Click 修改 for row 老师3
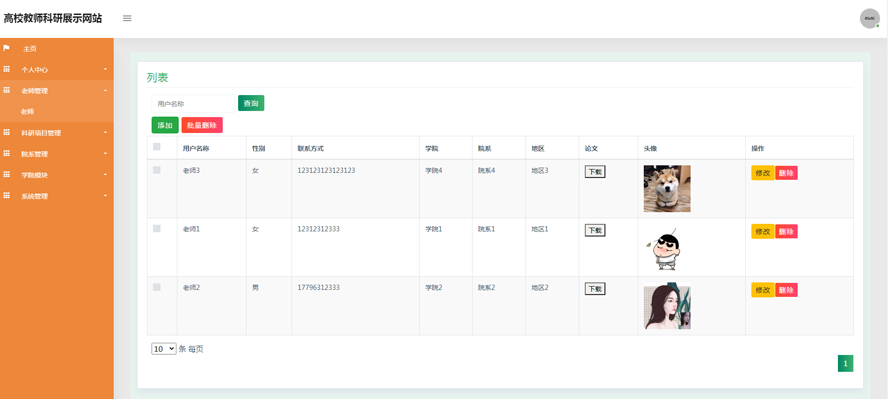Viewport: 888px width, 399px height. (x=763, y=173)
